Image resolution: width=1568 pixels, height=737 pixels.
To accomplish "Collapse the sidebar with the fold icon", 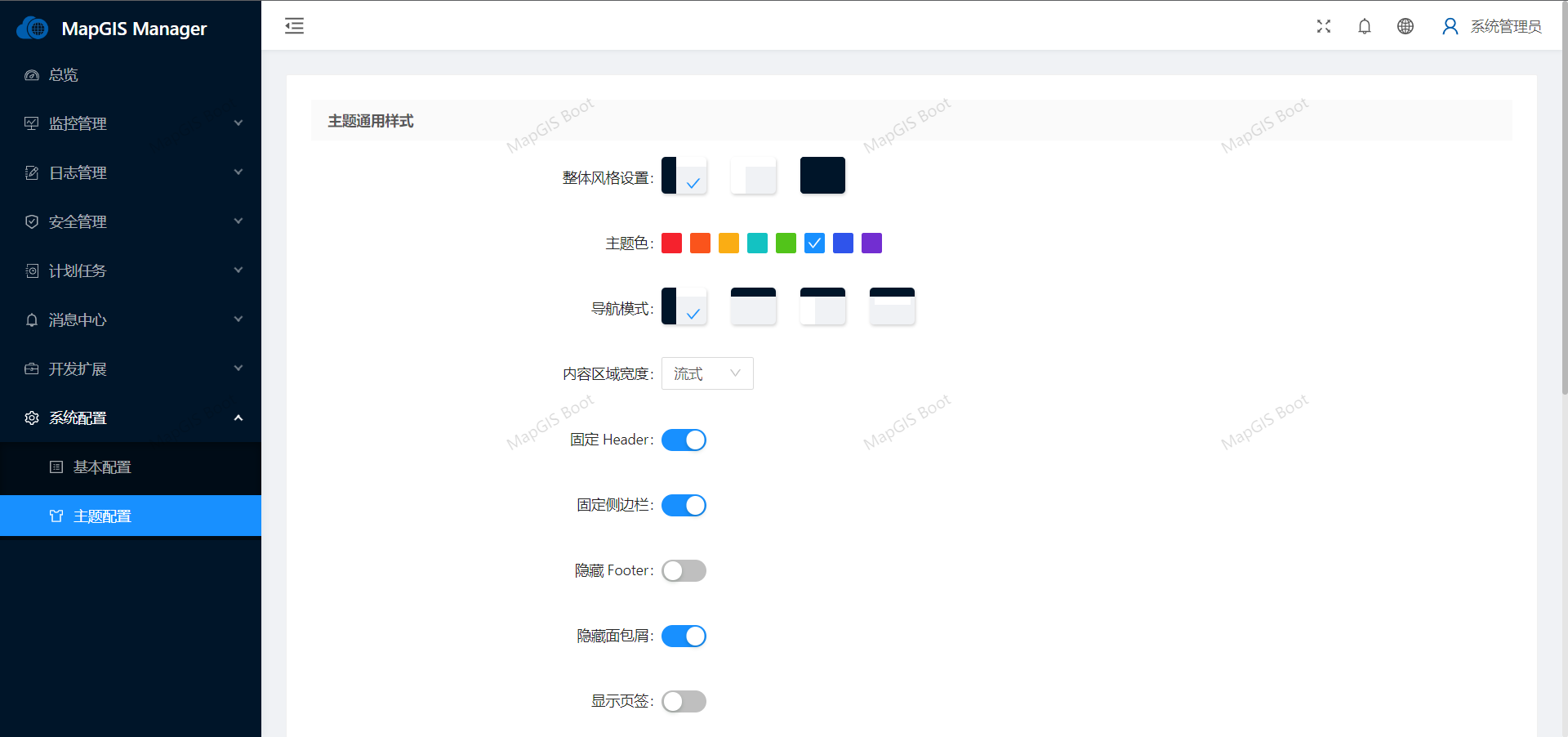I will click(294, 26).
